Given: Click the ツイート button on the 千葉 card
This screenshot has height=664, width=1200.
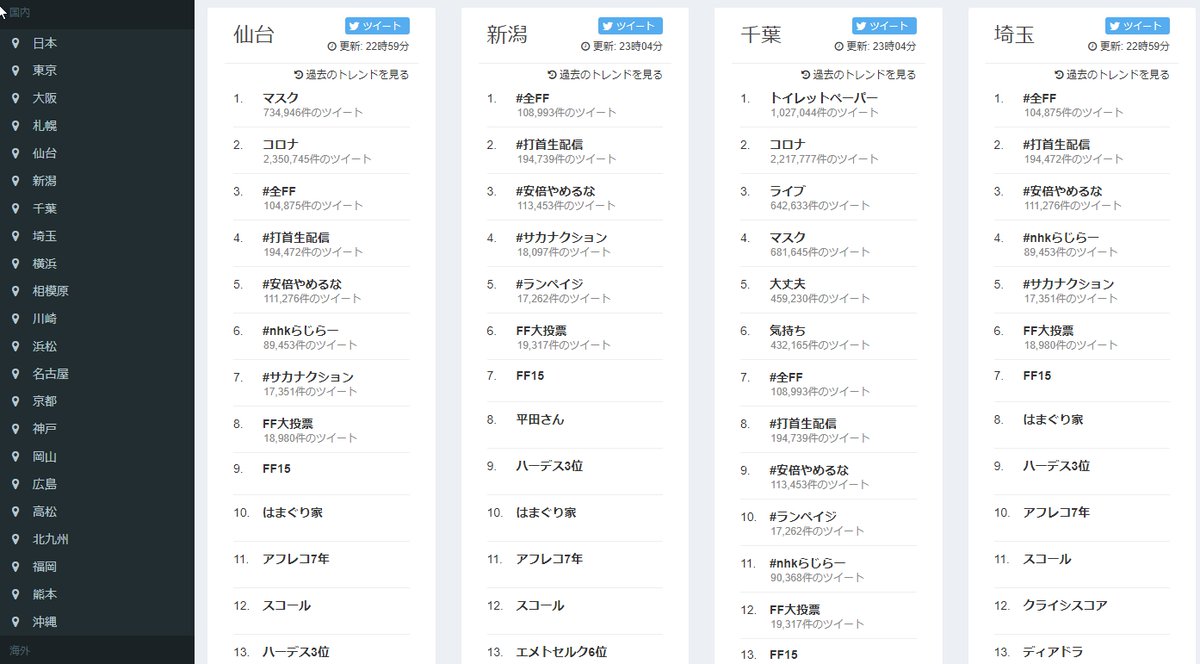Looking at the screenshot, I should (884, 26).
